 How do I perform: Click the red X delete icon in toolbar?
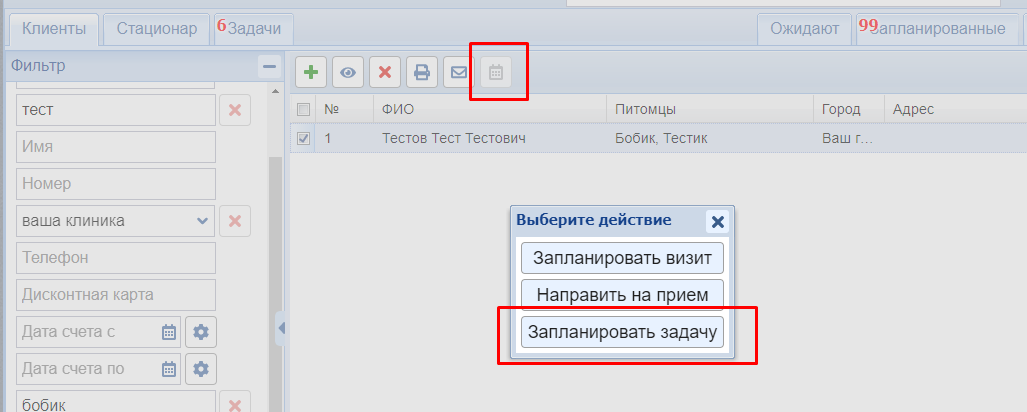(x=385, y=72)
